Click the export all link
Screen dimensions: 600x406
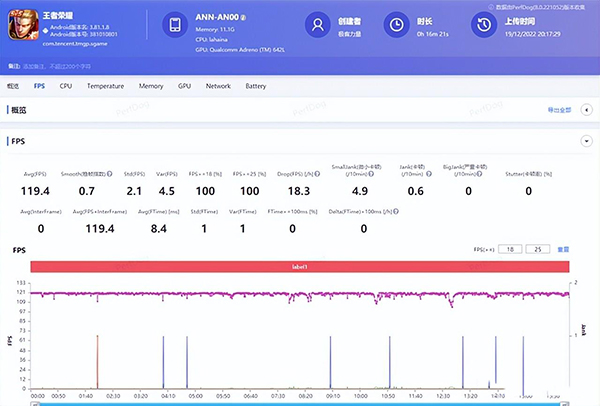559,109
